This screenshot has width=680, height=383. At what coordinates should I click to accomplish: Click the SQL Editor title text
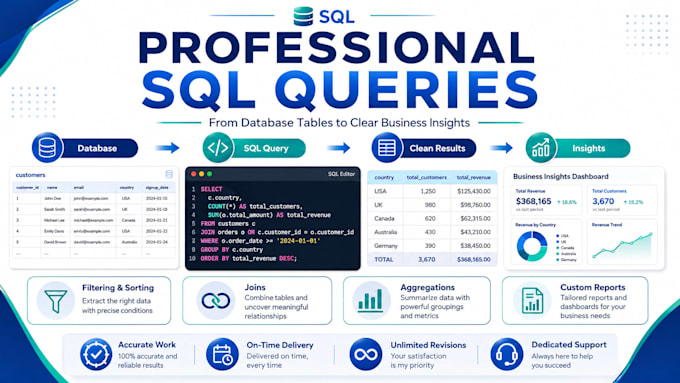(341, 174)
